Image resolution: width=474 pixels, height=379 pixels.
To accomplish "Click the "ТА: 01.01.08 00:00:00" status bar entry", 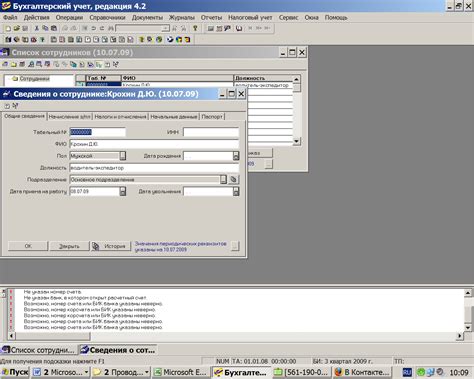I will tap(264, 361).
